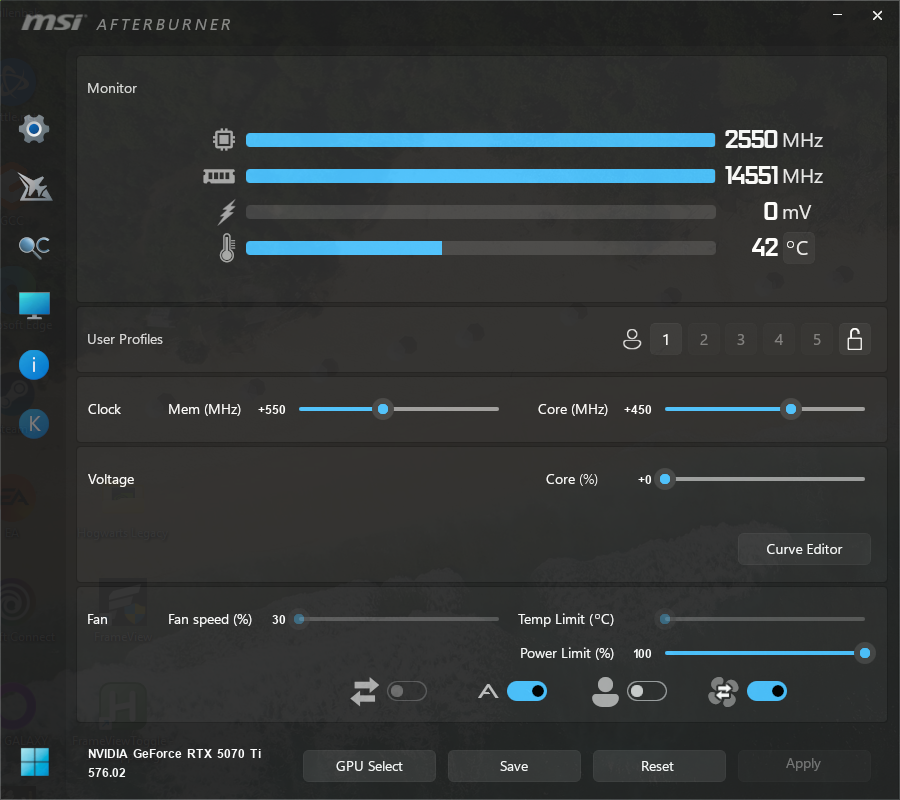
Task: Click the °C temperature unit button
Action: pos(798,247)
